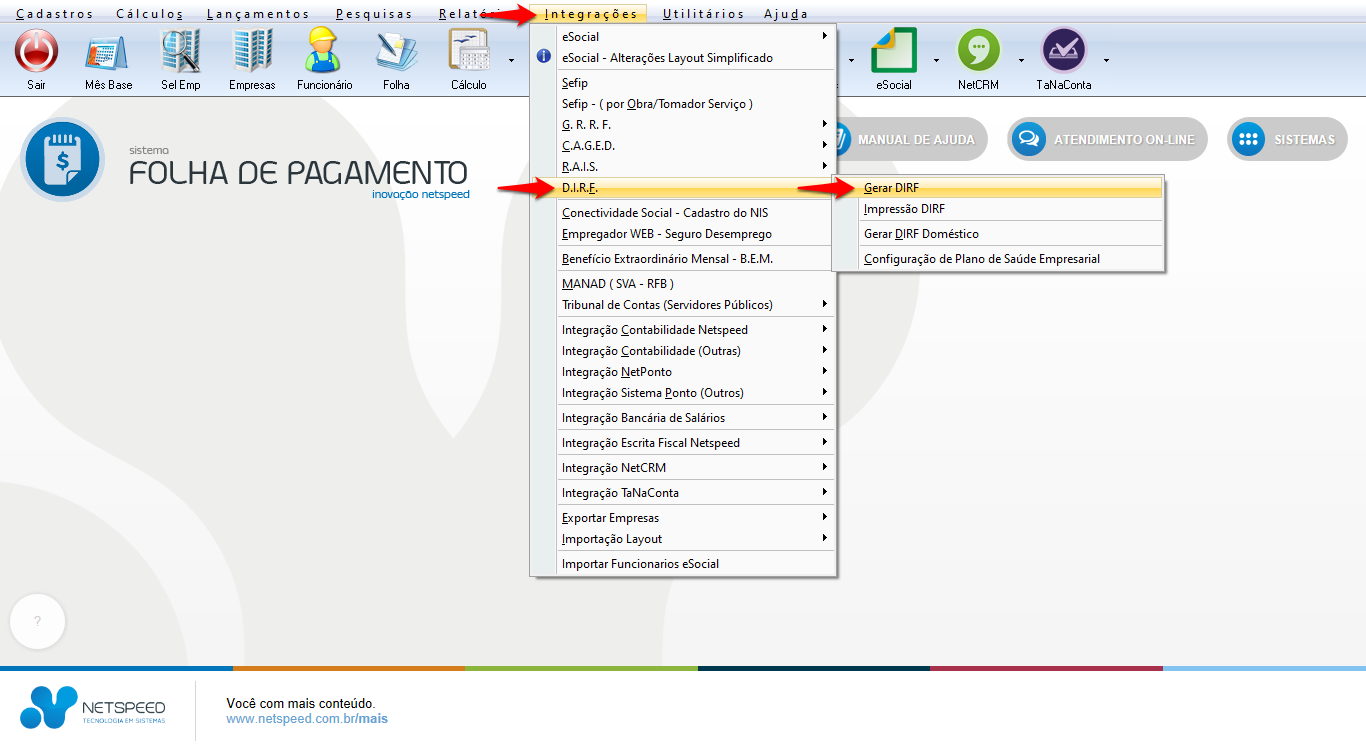The image size is (1366, 747).
Task: Expand the dropdown arrow beside TaNaConta
Action: click(x=1106, y=60)
